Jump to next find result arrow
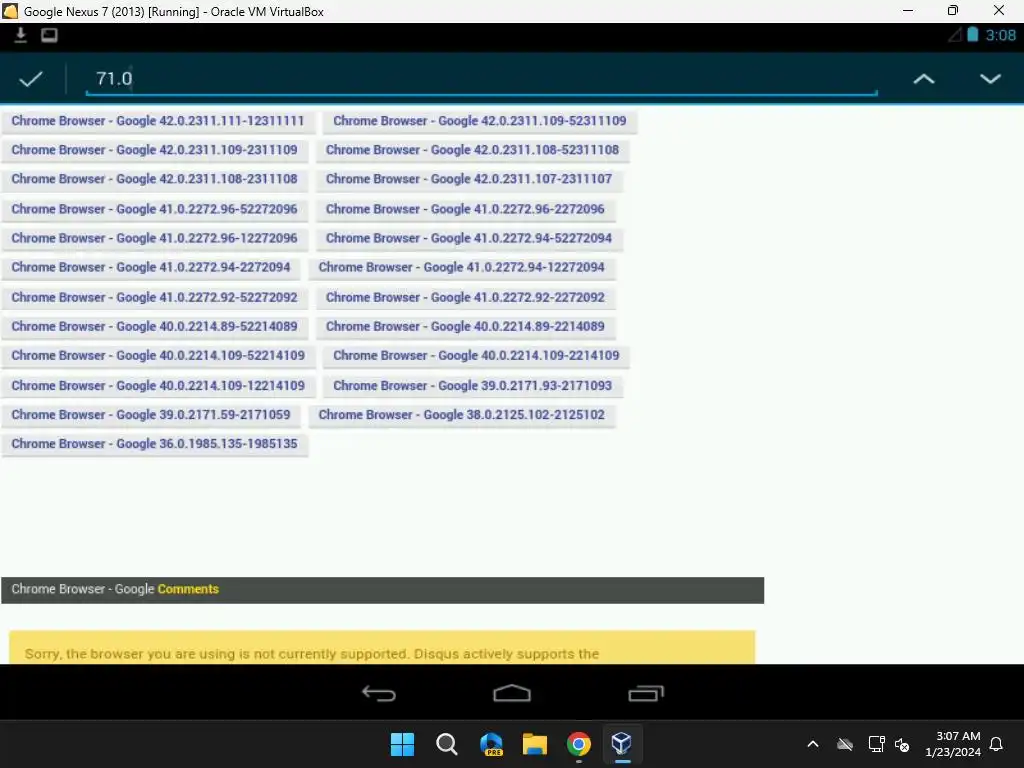The height and width of the screenshot is (768, 1024). coord(990,79)
